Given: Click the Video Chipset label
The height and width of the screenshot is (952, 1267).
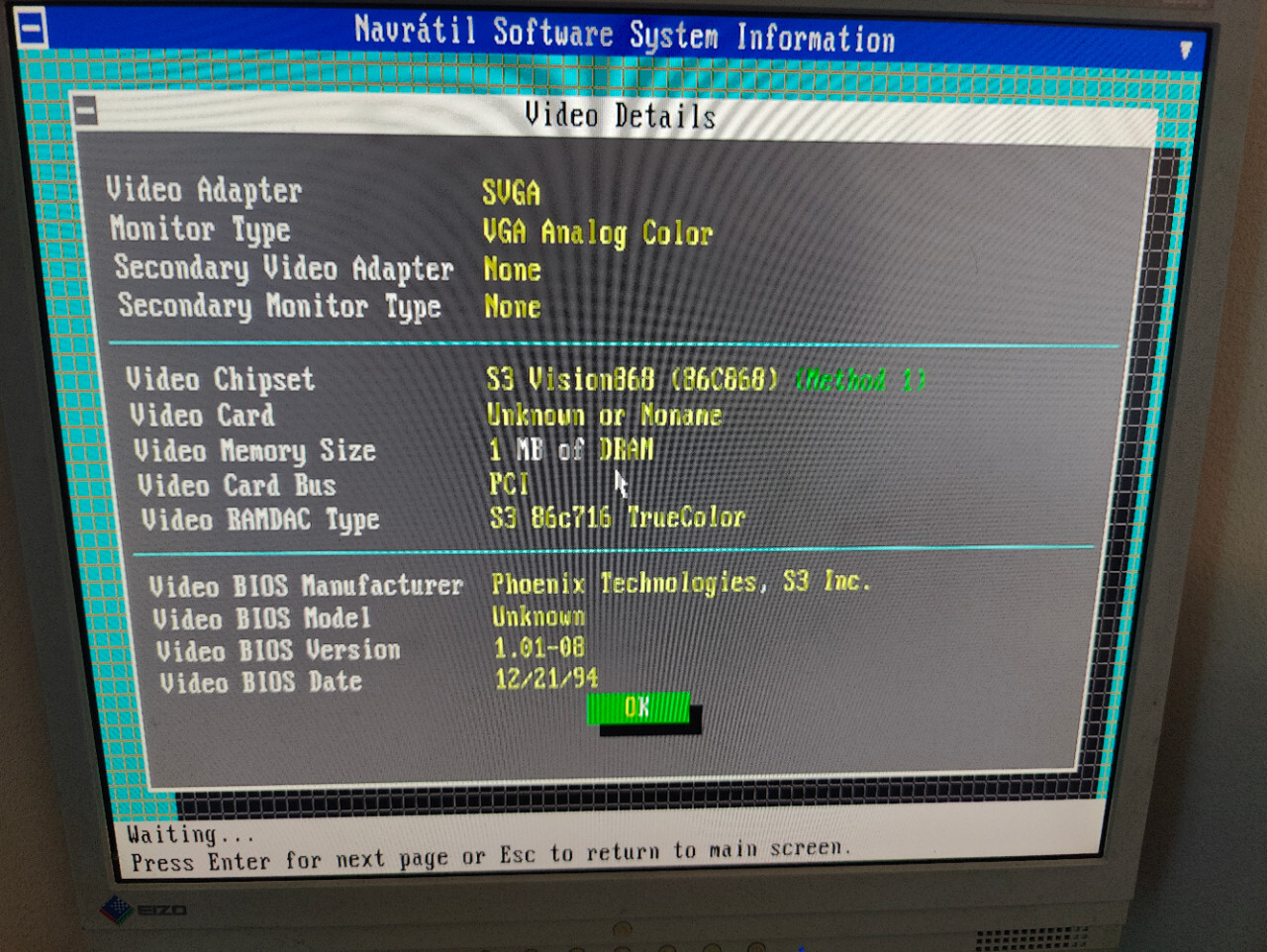Looking at the screenshot, I should pyautogui.click(x=221, y=379).
